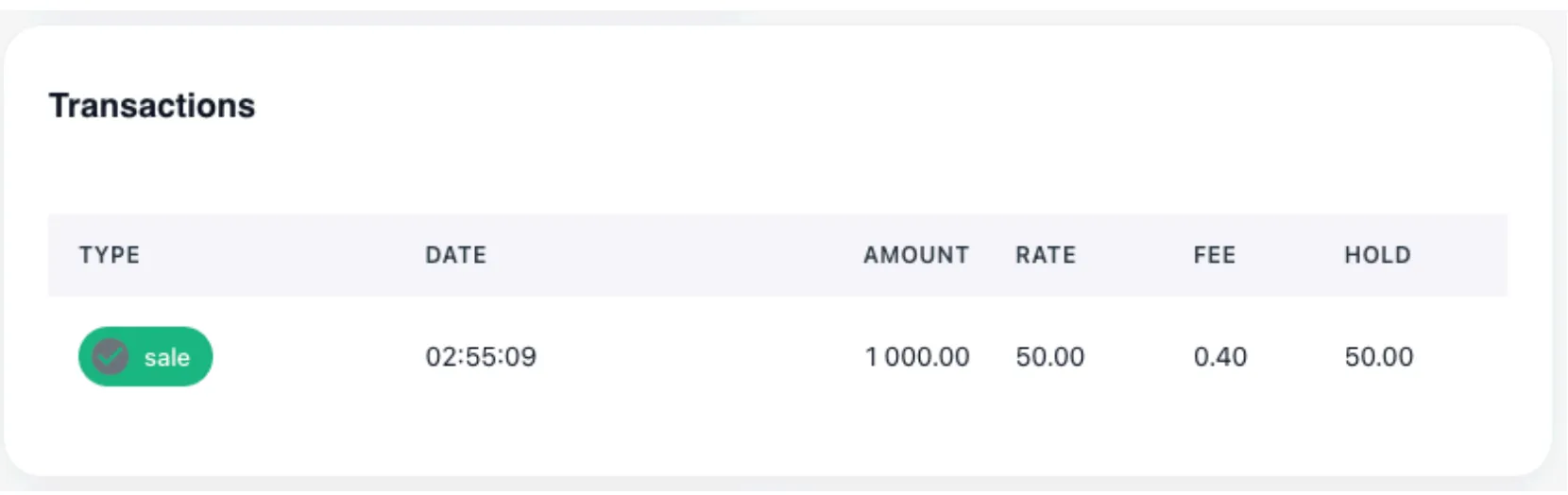This screenshot has width=1568, height=495.
Task: Select the Transactions heading
Action: [152, 106]
